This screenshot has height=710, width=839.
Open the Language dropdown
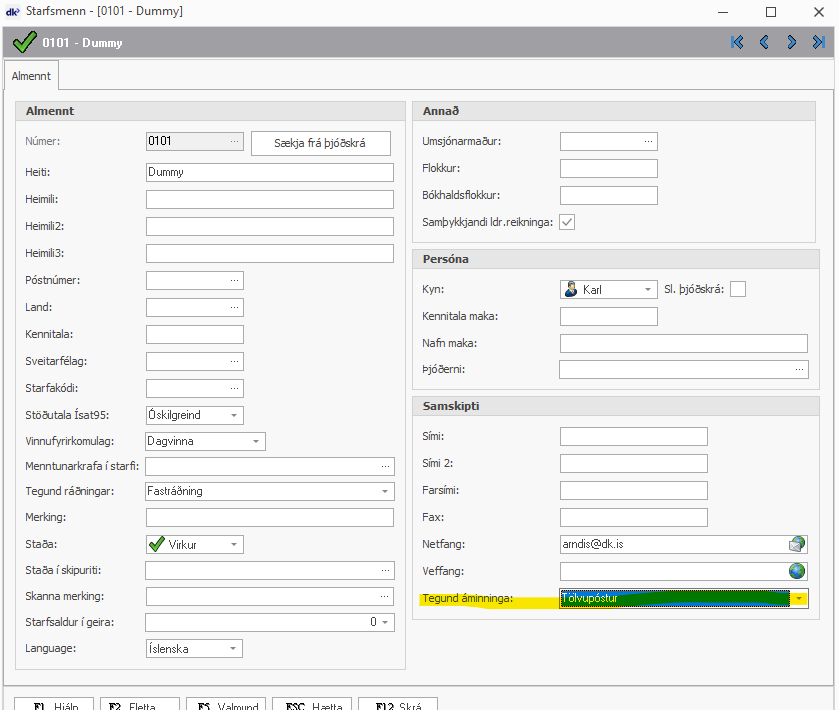(234, 649)
